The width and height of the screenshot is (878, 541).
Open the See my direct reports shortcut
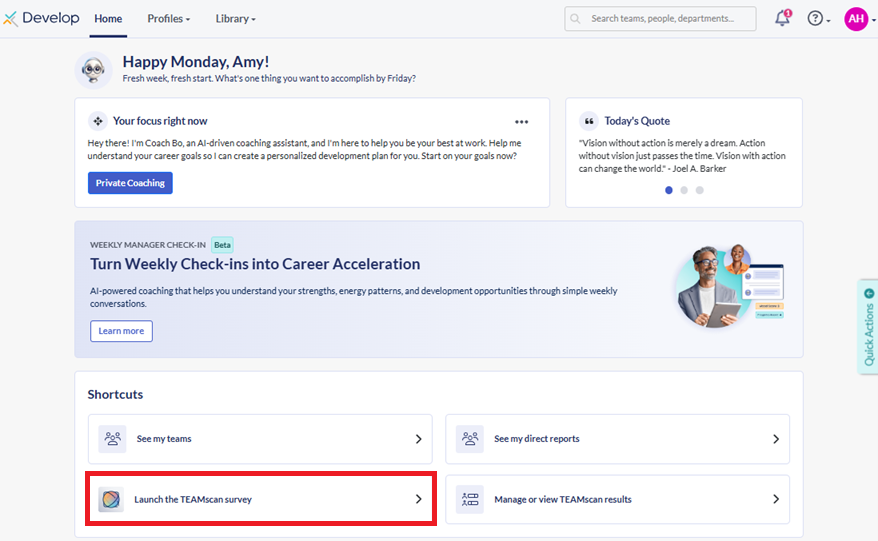click(x=617, y=439)
